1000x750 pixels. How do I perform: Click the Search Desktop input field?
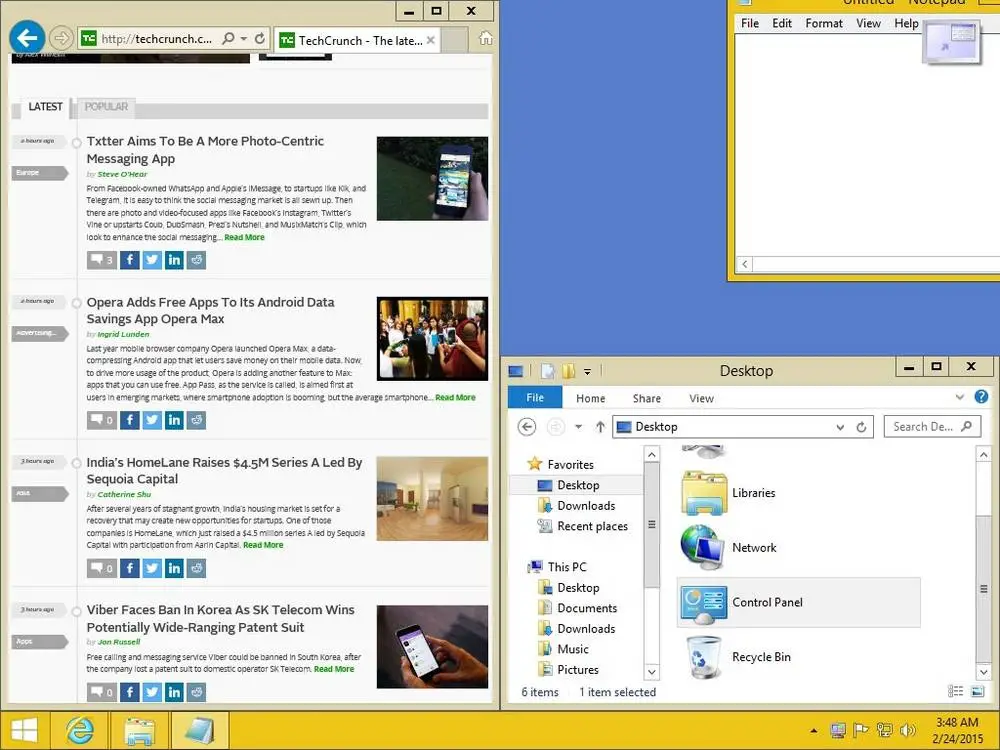(932, 427)
